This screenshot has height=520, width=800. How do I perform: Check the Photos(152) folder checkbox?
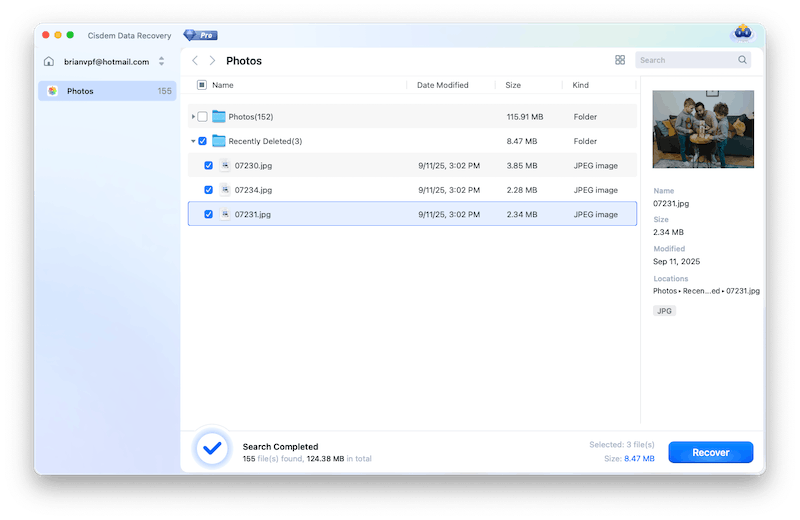203,117
